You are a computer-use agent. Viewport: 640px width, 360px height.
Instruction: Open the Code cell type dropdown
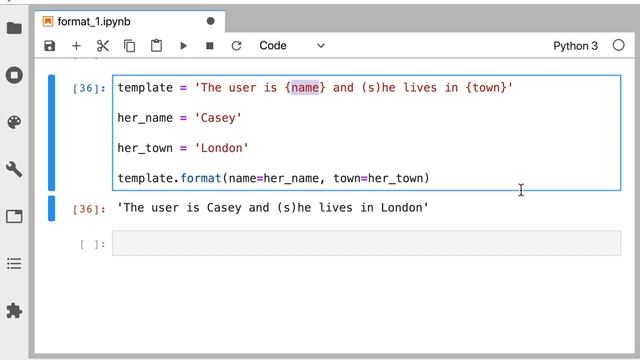(x=292, y=46)
